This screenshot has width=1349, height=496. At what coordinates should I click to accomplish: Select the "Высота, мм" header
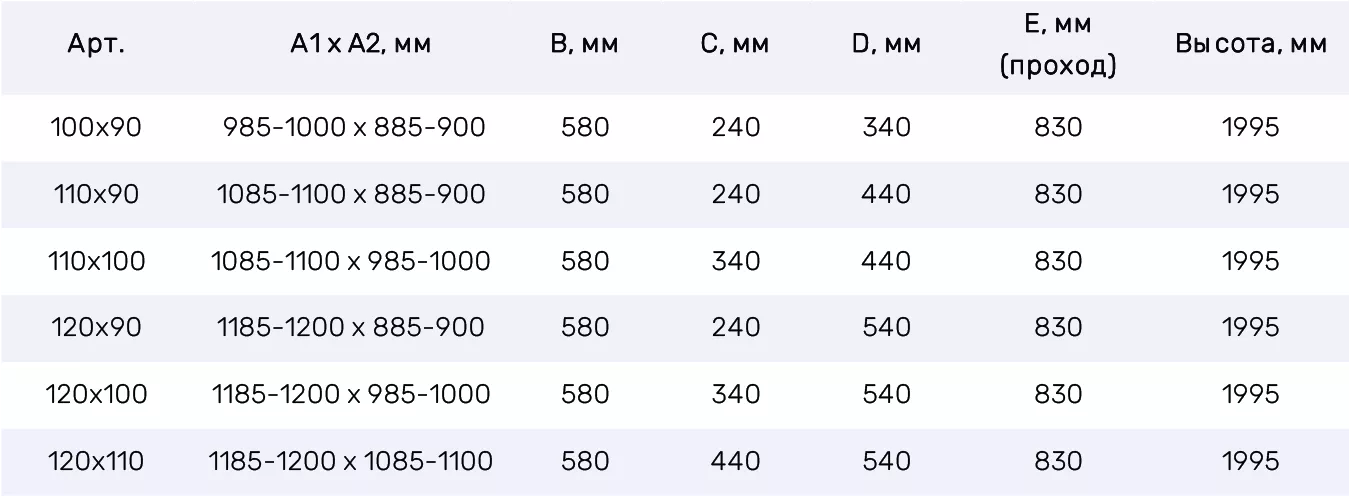pyautogui.click(x=1251, y=45)
